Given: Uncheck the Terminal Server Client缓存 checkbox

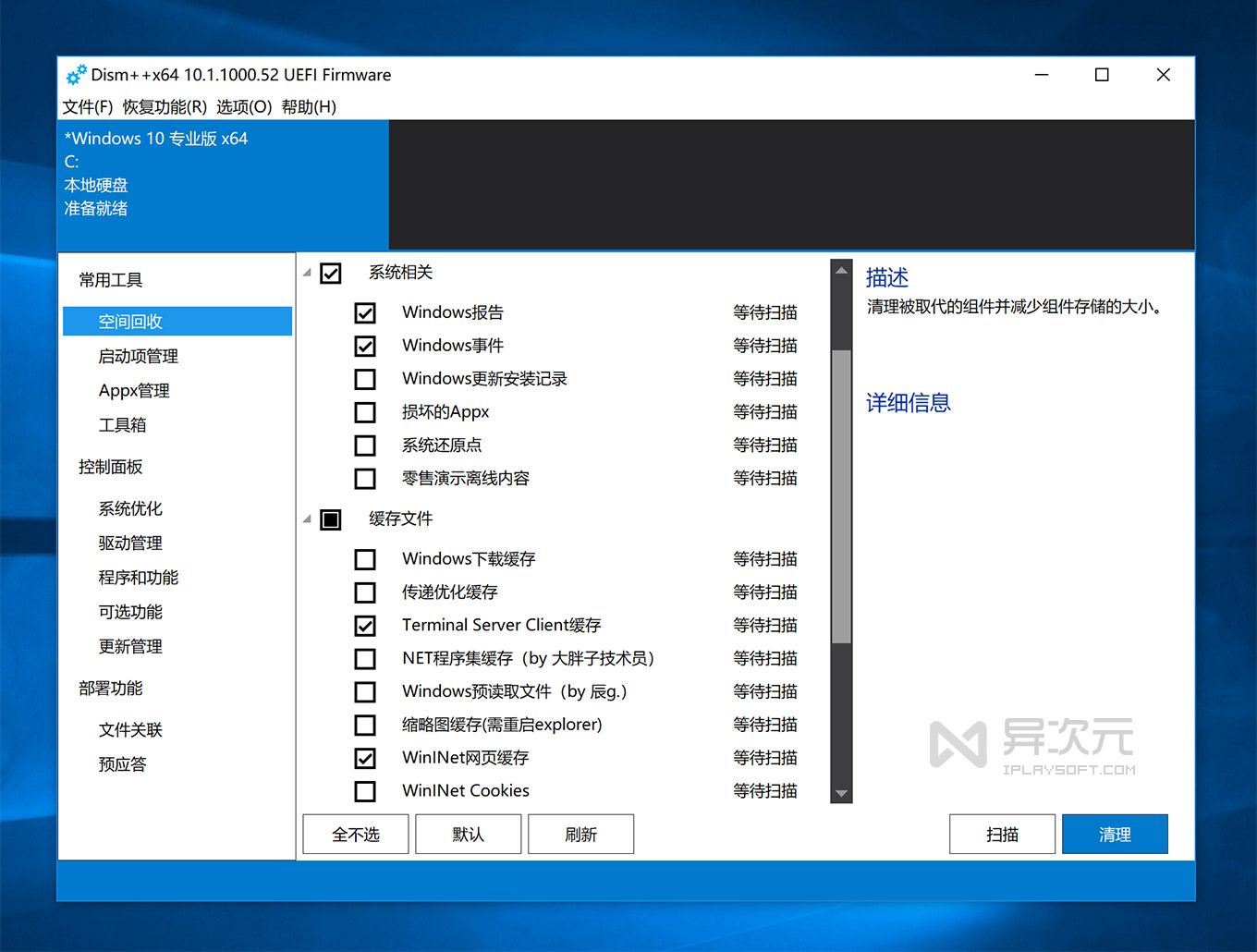Looking at the screenshot, I should coord(365,627).
